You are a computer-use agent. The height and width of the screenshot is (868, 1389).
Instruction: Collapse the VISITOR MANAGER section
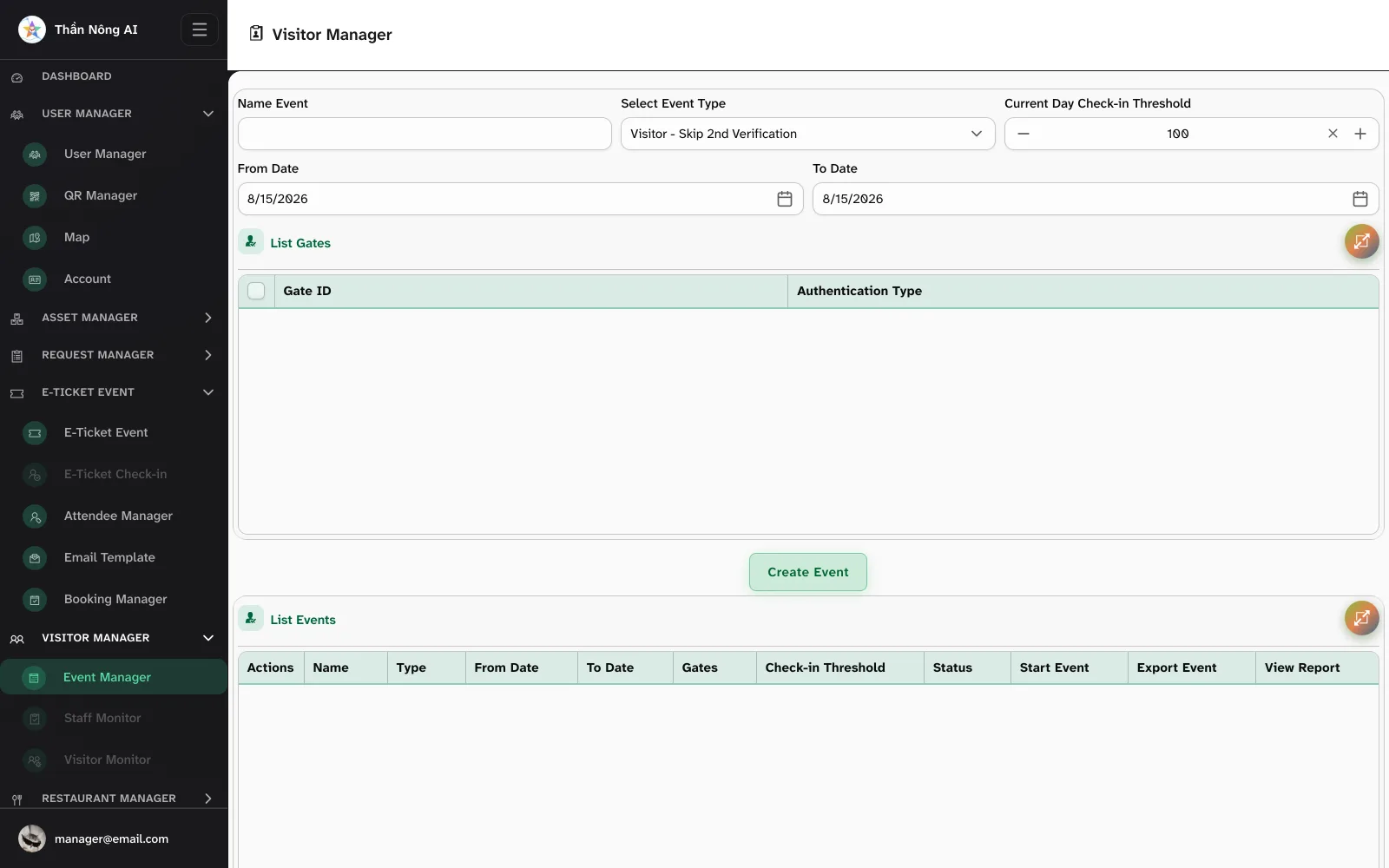click(x=208, y=638)
